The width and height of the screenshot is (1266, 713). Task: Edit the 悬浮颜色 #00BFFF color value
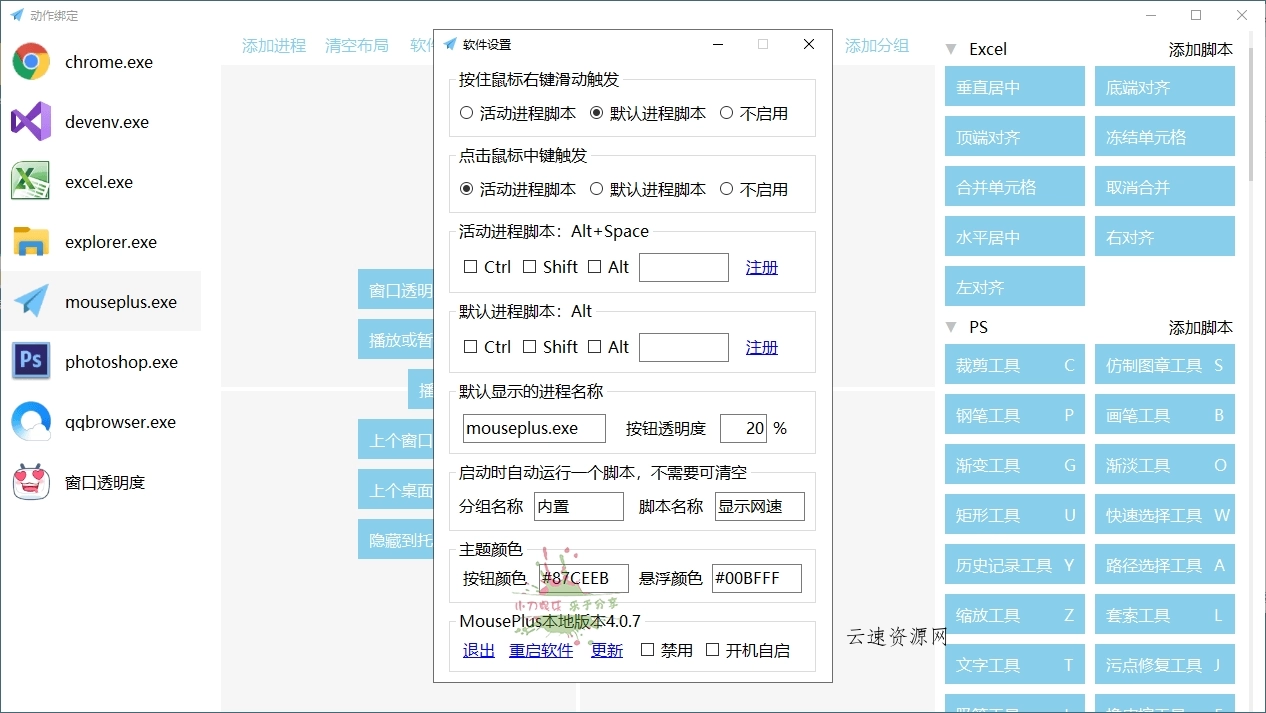click(x=755, y=578)
